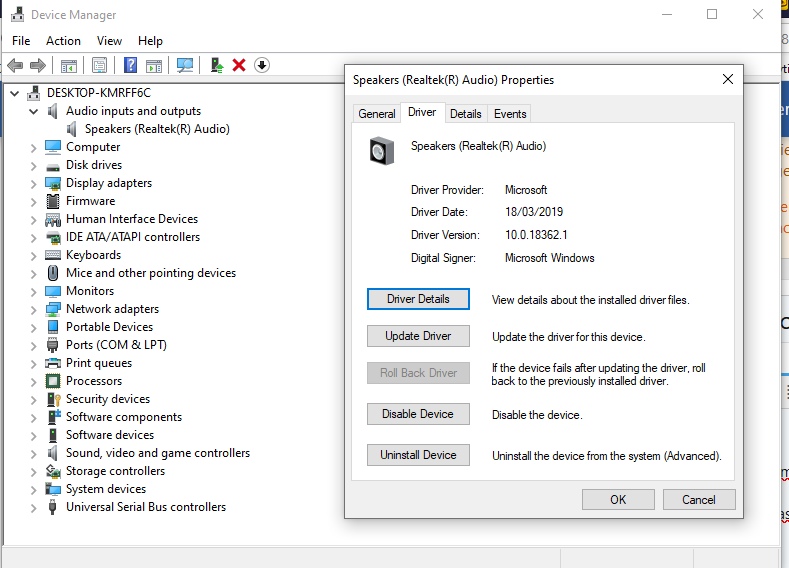
Task: Click speaker icon in Properties dialog
Action: [382, 151]
